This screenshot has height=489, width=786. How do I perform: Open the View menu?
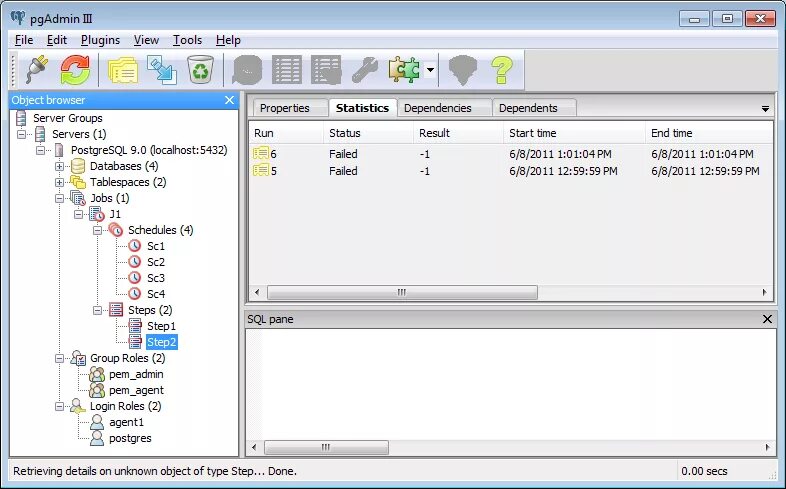(146, 40)
